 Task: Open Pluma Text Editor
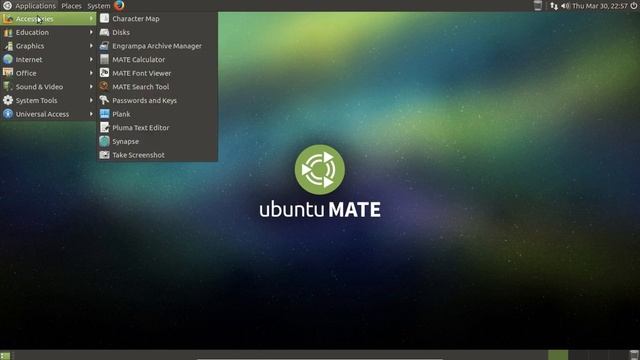point(157,128)
